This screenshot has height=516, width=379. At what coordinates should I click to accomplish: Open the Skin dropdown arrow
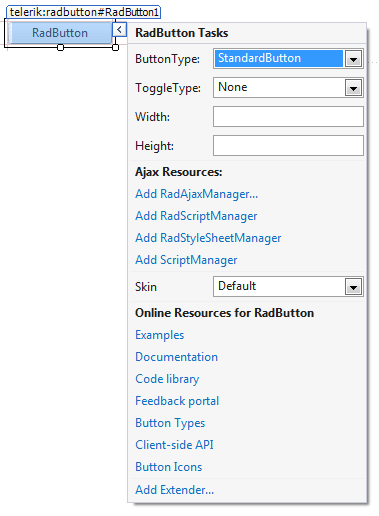(353, 287)
